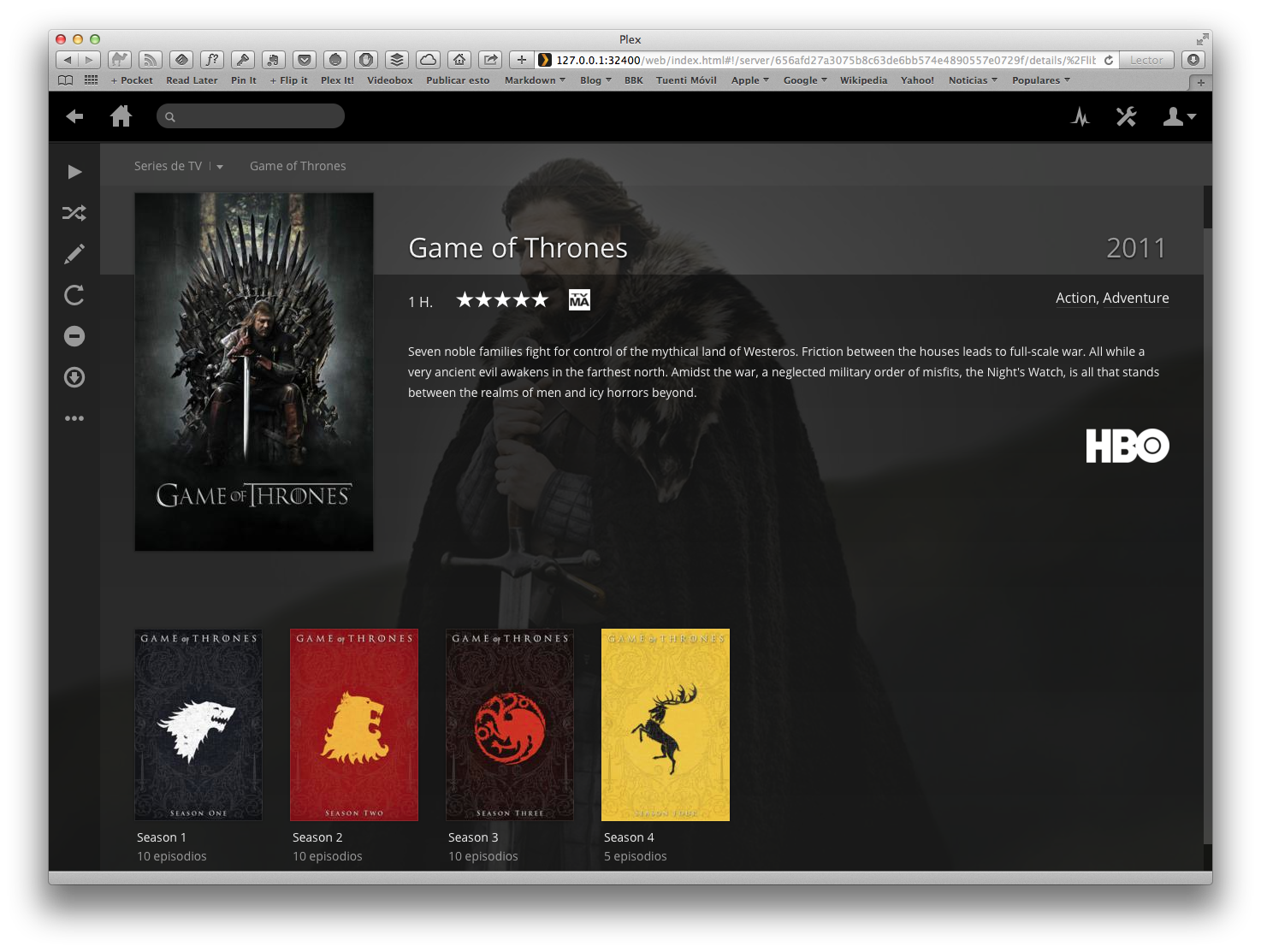Open the downloads toolbar icon

(1193, 60)
